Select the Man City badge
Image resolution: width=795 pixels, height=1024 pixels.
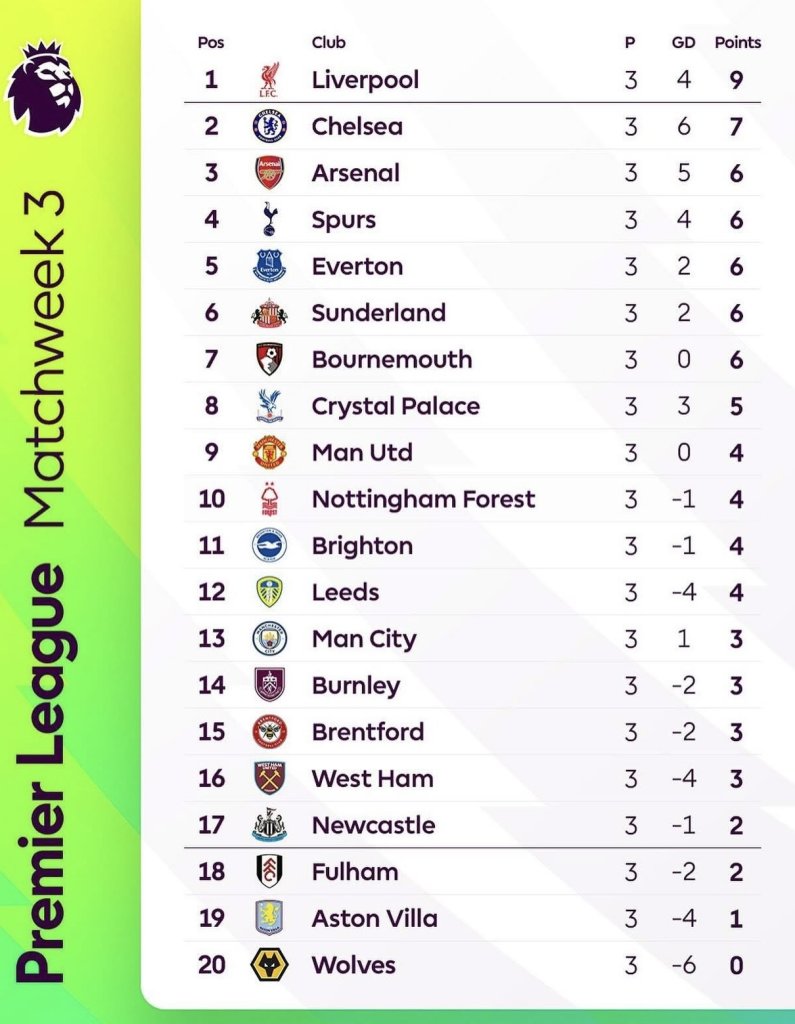tap(270, 638)
